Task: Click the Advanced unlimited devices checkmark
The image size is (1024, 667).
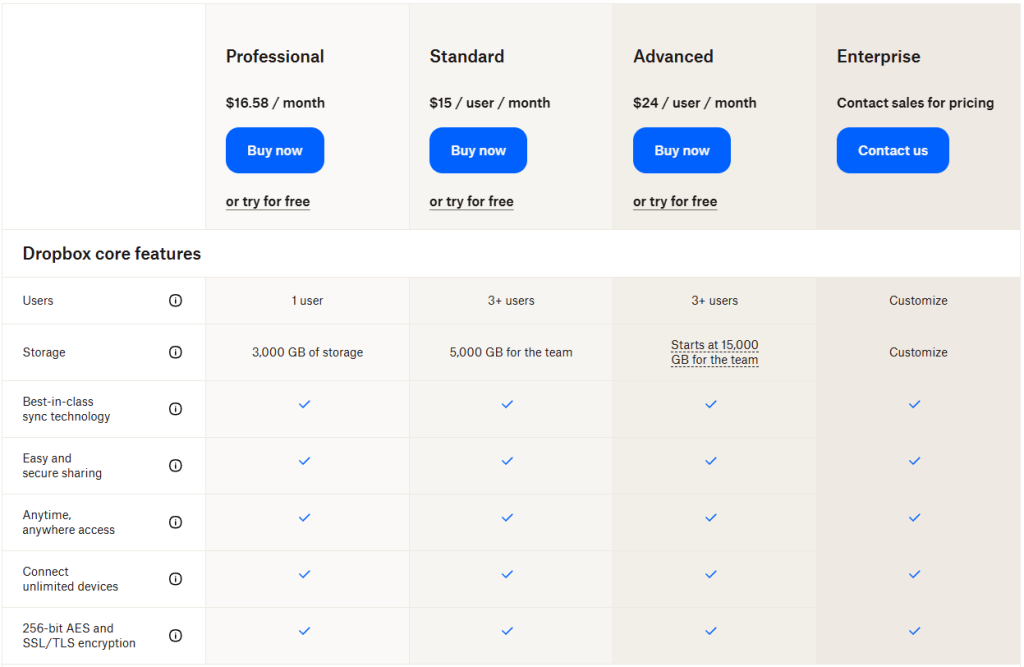Action: coord(711,574)
